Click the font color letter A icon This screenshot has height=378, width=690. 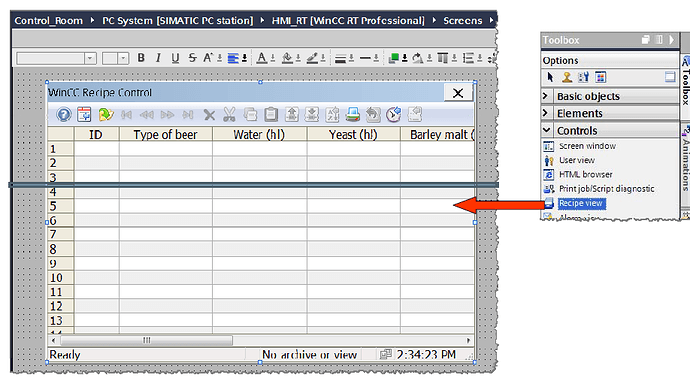(x=262, y=58)
